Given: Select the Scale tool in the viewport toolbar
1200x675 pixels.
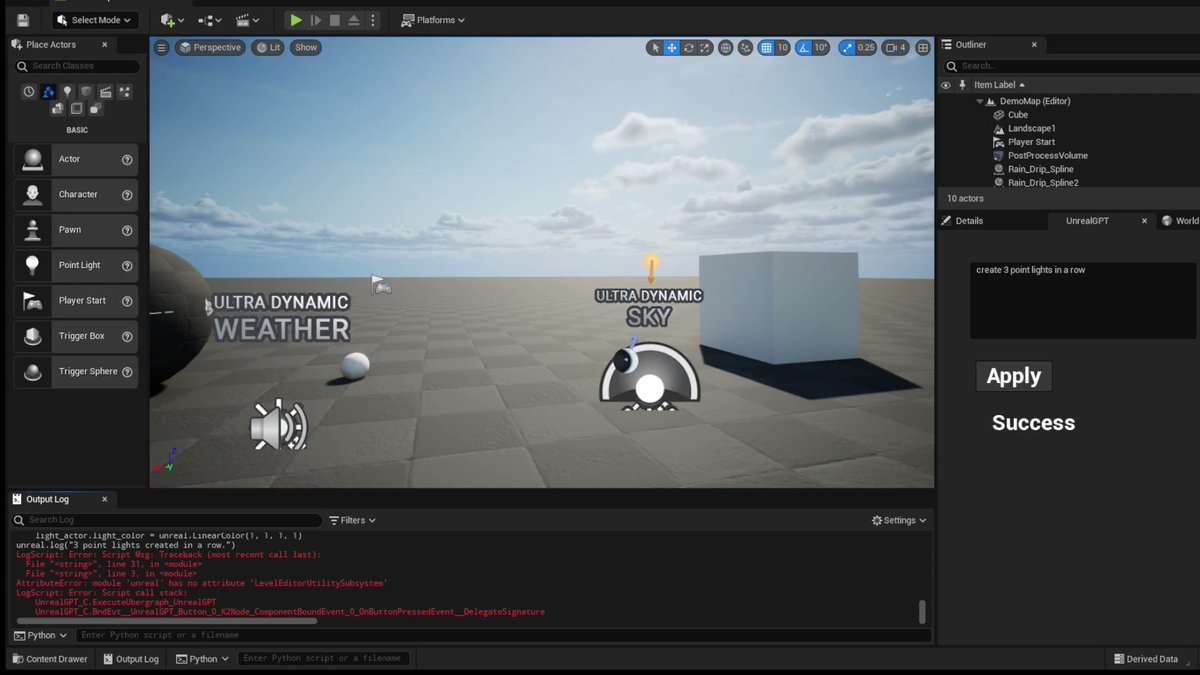Looking at the screenshot, I should click(703, 47).
